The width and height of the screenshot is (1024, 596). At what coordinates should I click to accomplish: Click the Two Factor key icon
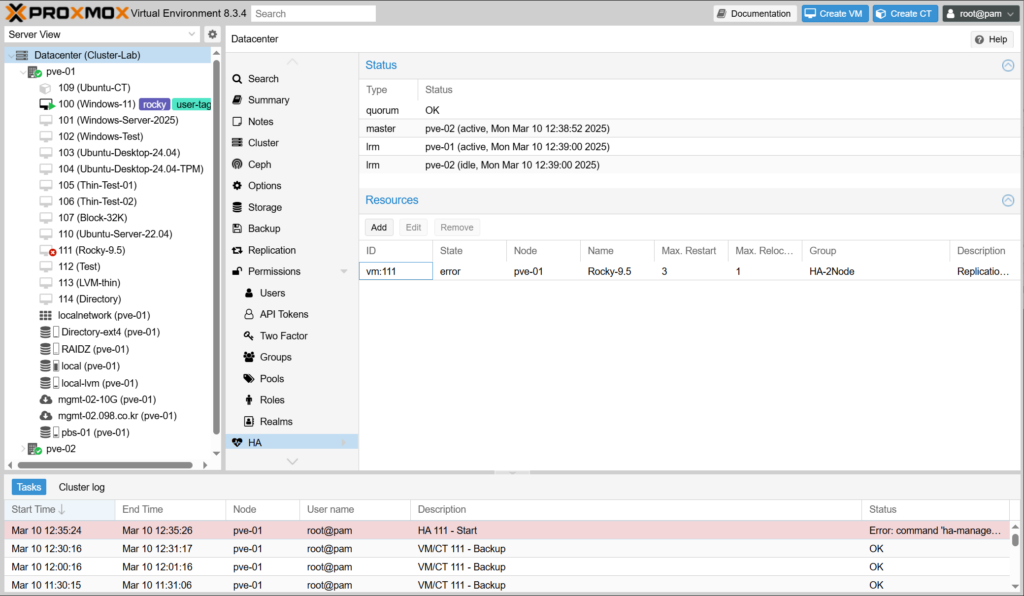coord(248,336)
